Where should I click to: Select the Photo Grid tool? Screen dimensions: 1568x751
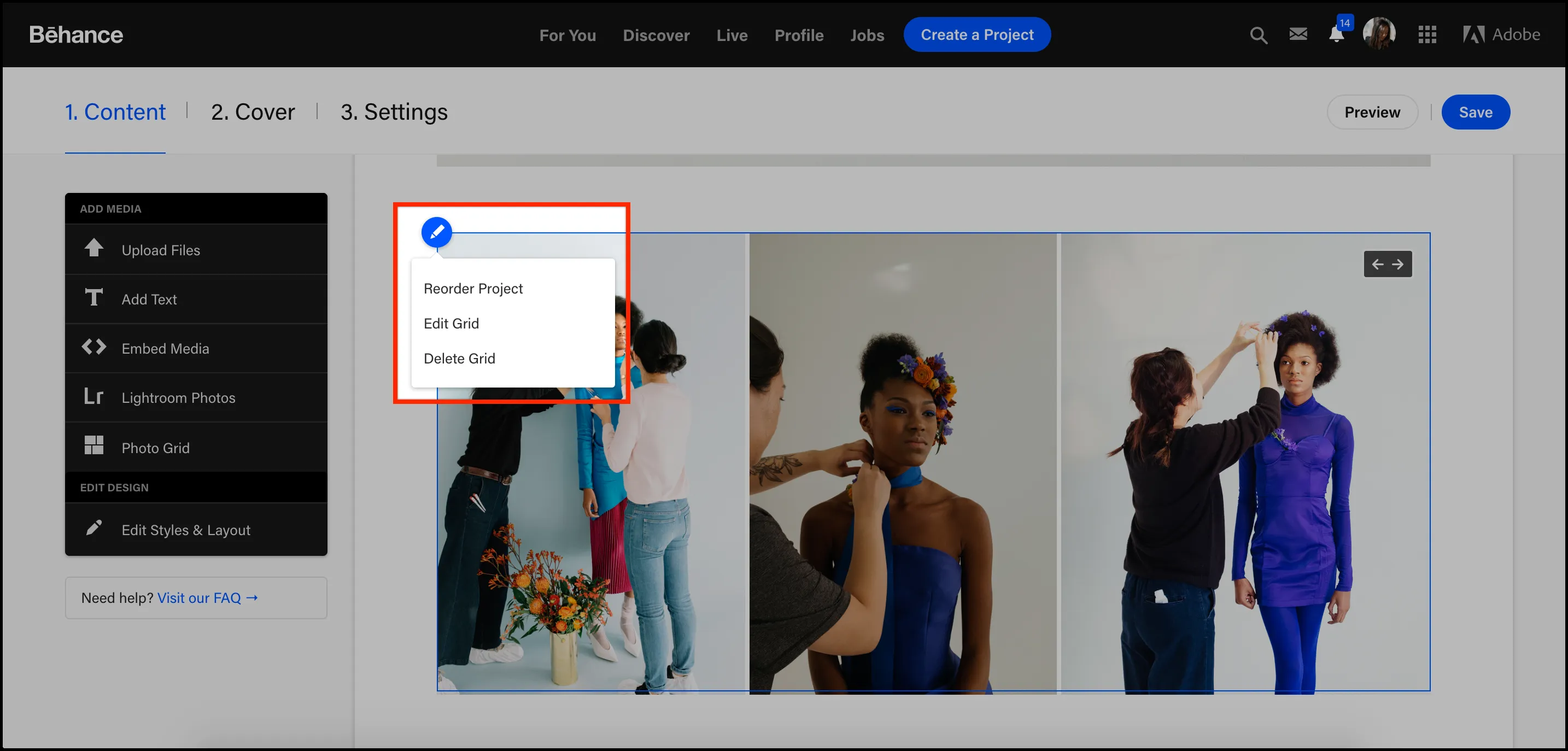click(155, 447)
